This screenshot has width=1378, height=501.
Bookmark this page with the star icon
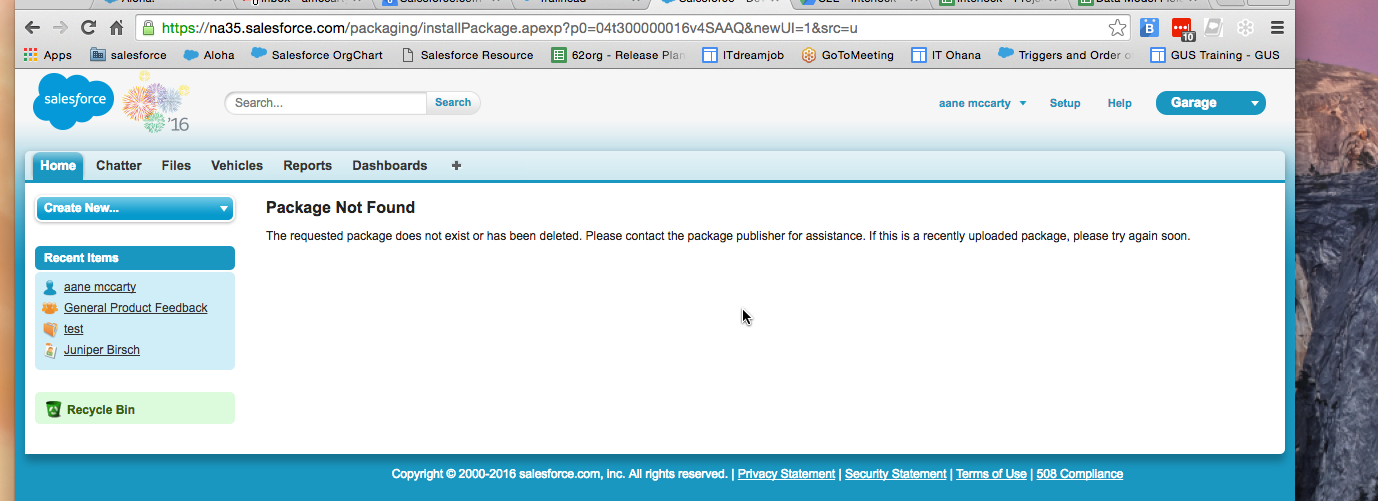pyautogui.click(x=1117, y=28)
